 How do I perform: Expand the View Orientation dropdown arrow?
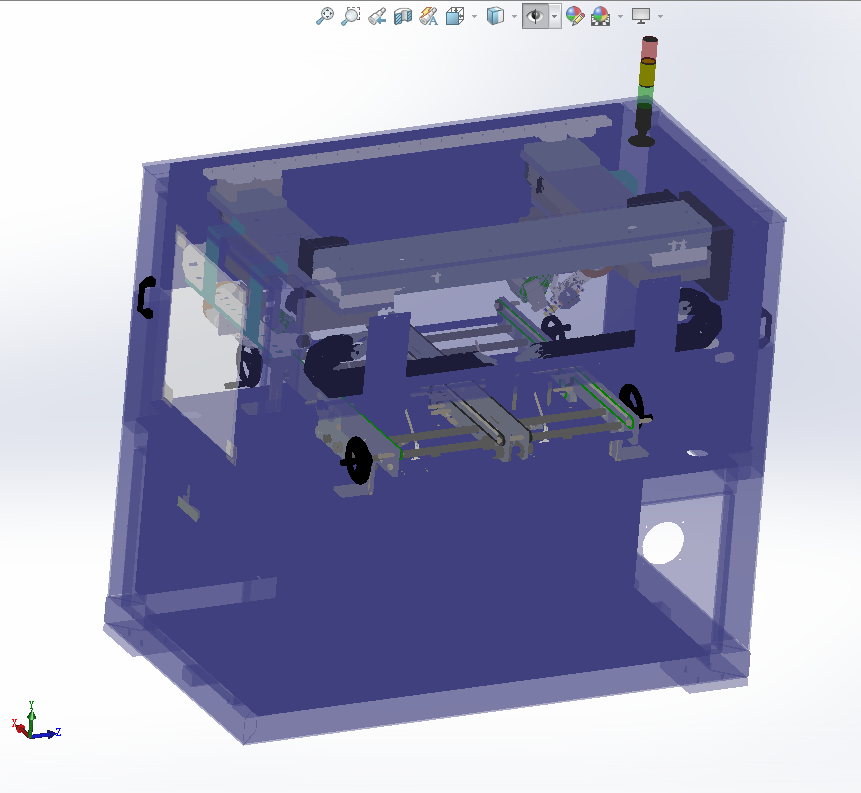(474, 16)
